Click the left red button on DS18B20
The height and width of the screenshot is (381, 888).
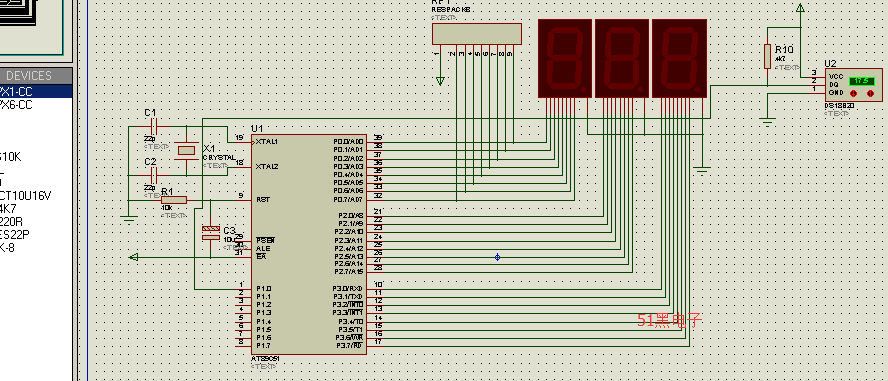coord(854,93)
